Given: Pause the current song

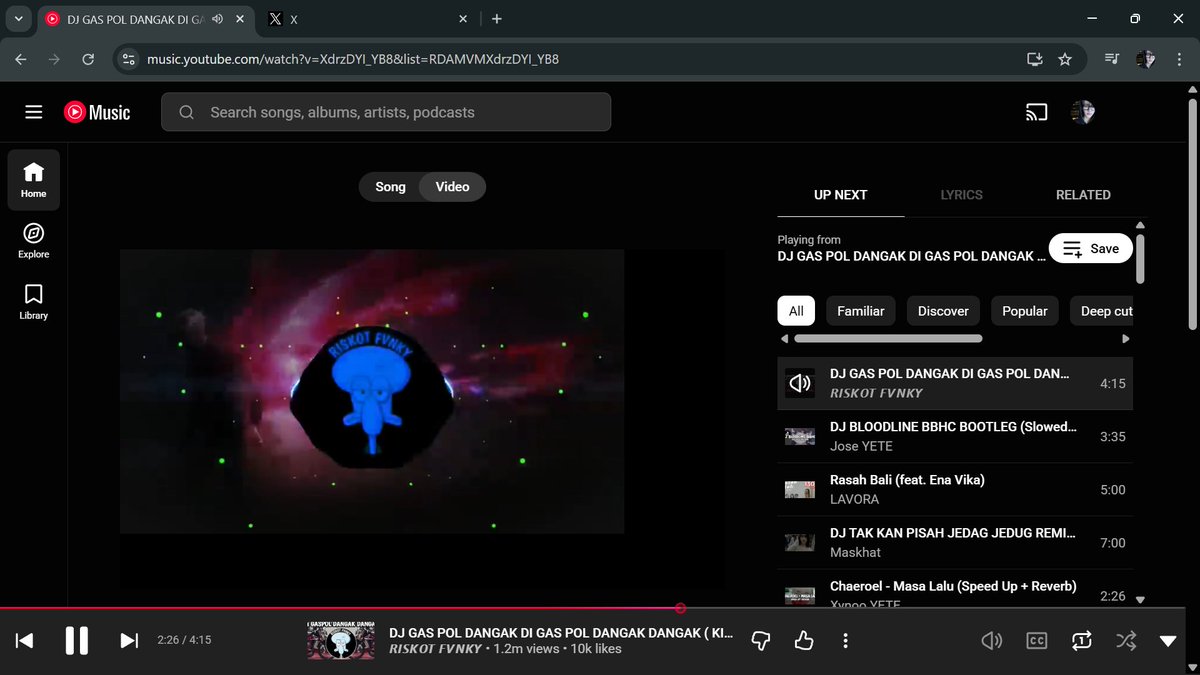Looking at the screenshot, I should pos(77,640).
